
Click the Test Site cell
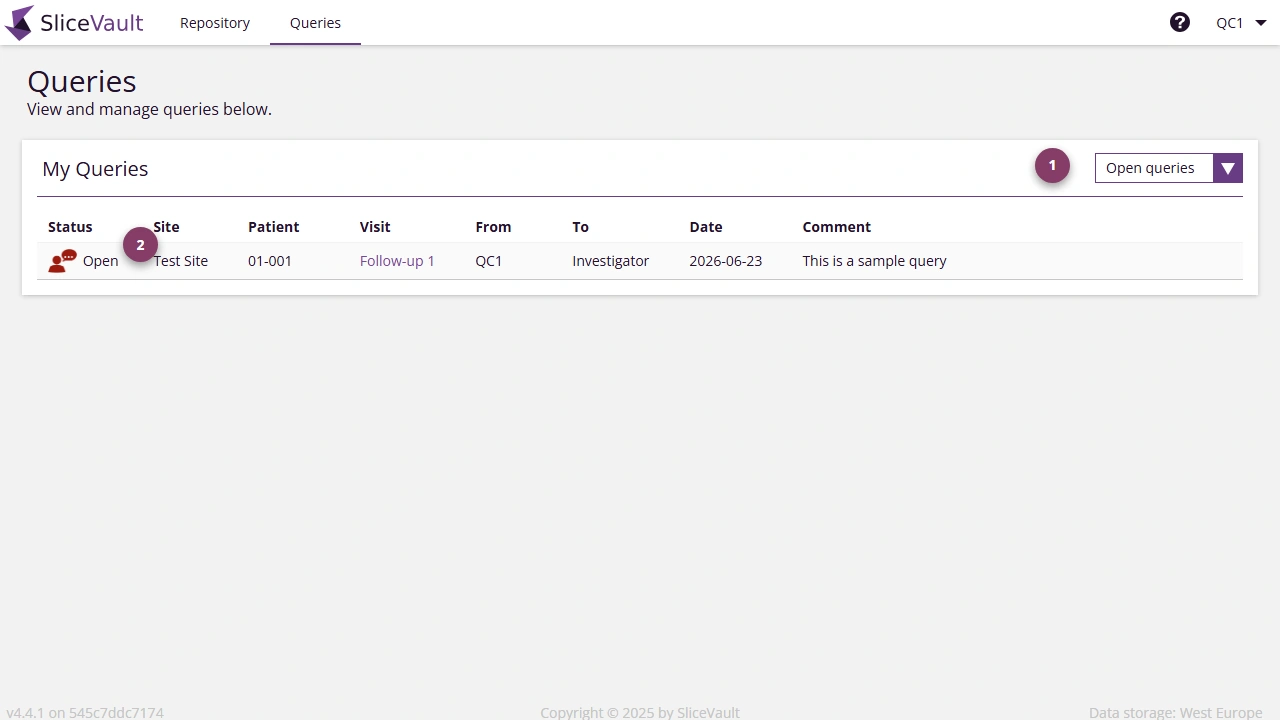181,261
